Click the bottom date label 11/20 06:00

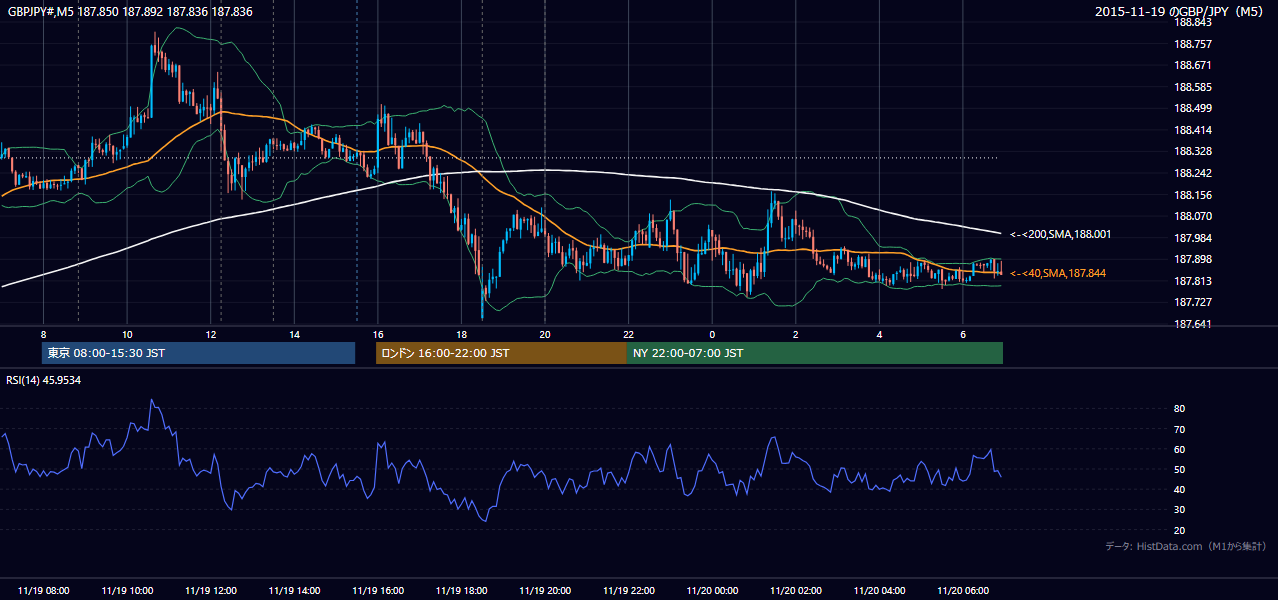click(x=963, y=591)
